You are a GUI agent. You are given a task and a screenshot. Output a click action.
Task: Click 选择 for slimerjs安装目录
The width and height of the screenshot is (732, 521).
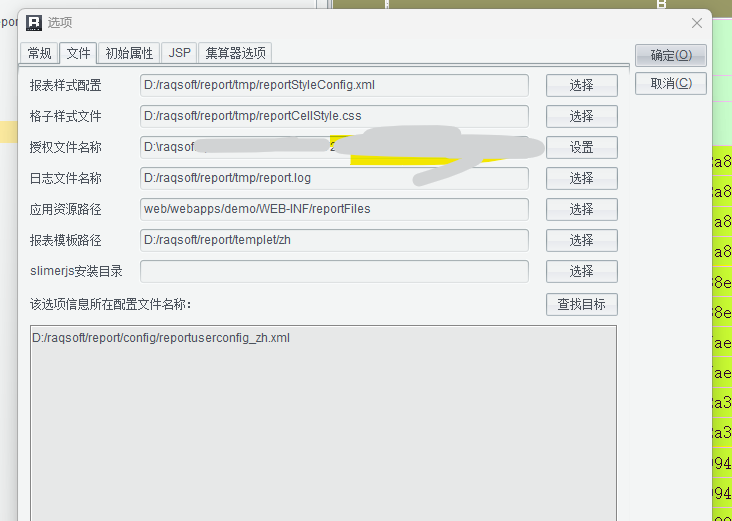pyautogui.click(x=582, y=271)
